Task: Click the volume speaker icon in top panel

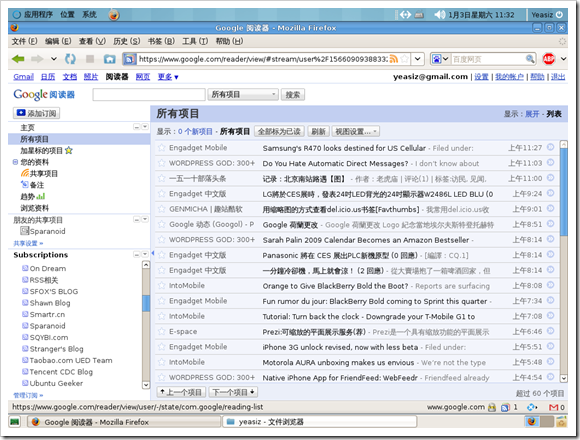Action: point(439,15)
